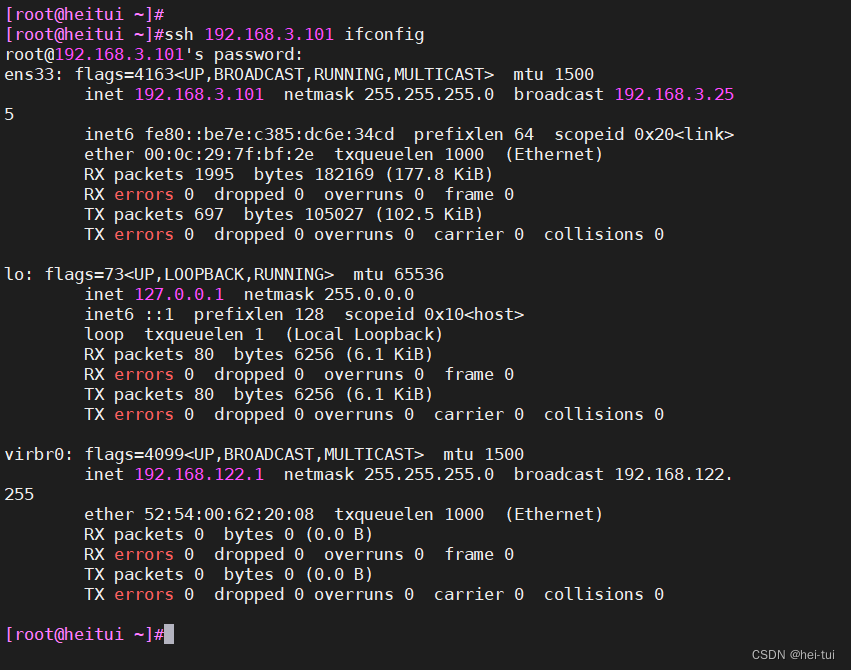Click the ens33 RX packets 1995 value
Screen dimensions: 851x670
click(214, 175)
